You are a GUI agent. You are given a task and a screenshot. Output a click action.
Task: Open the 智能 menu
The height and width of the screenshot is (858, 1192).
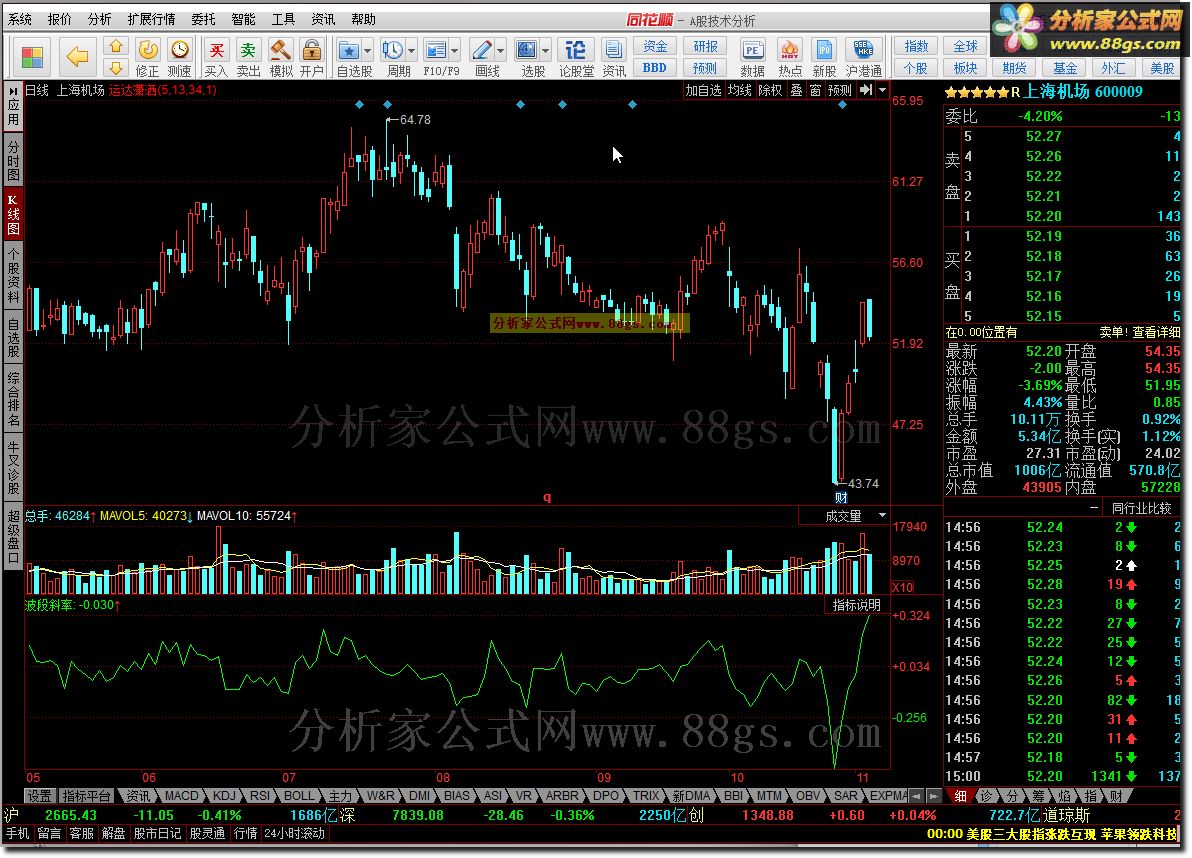243,19
